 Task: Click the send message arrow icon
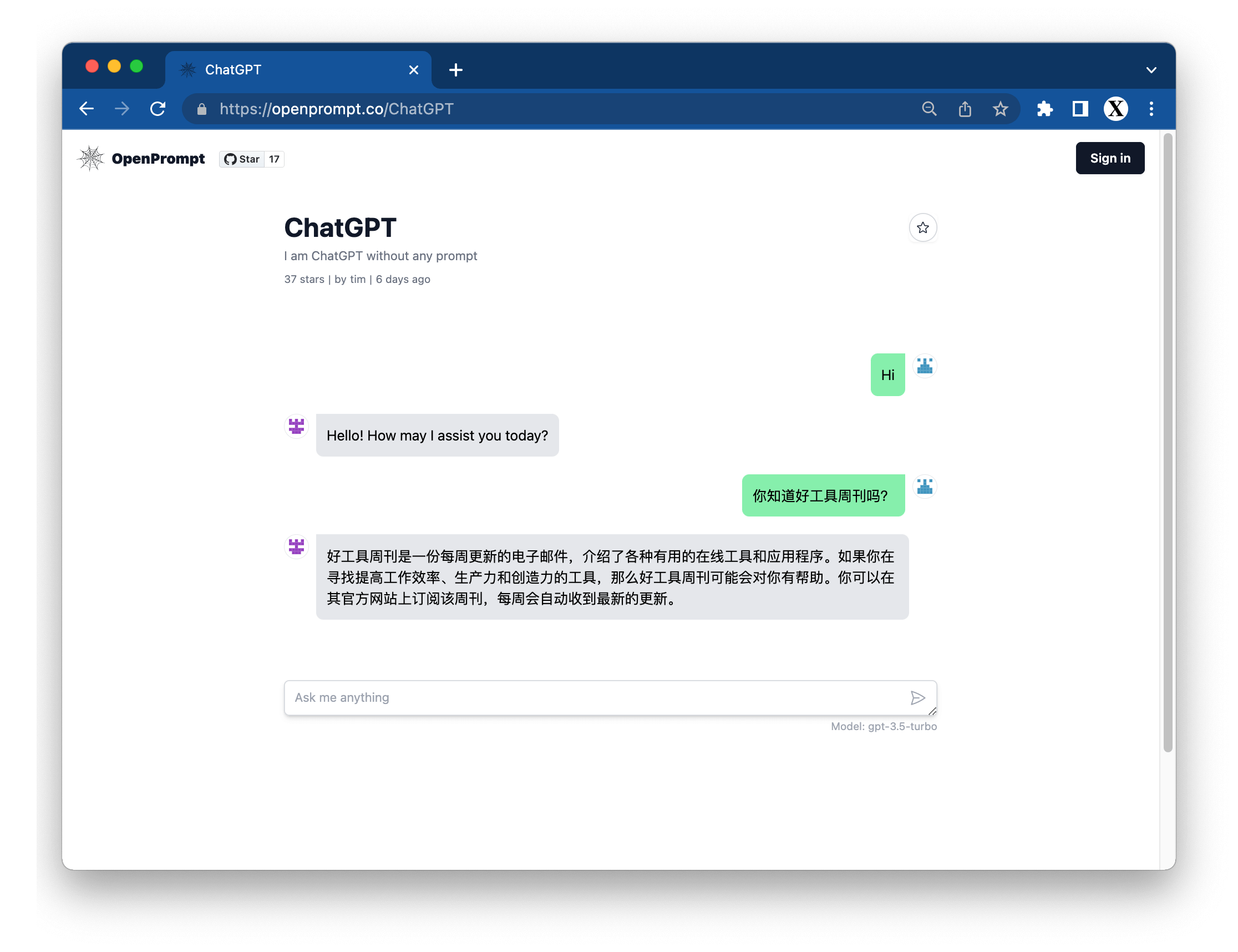coord(917,697)
